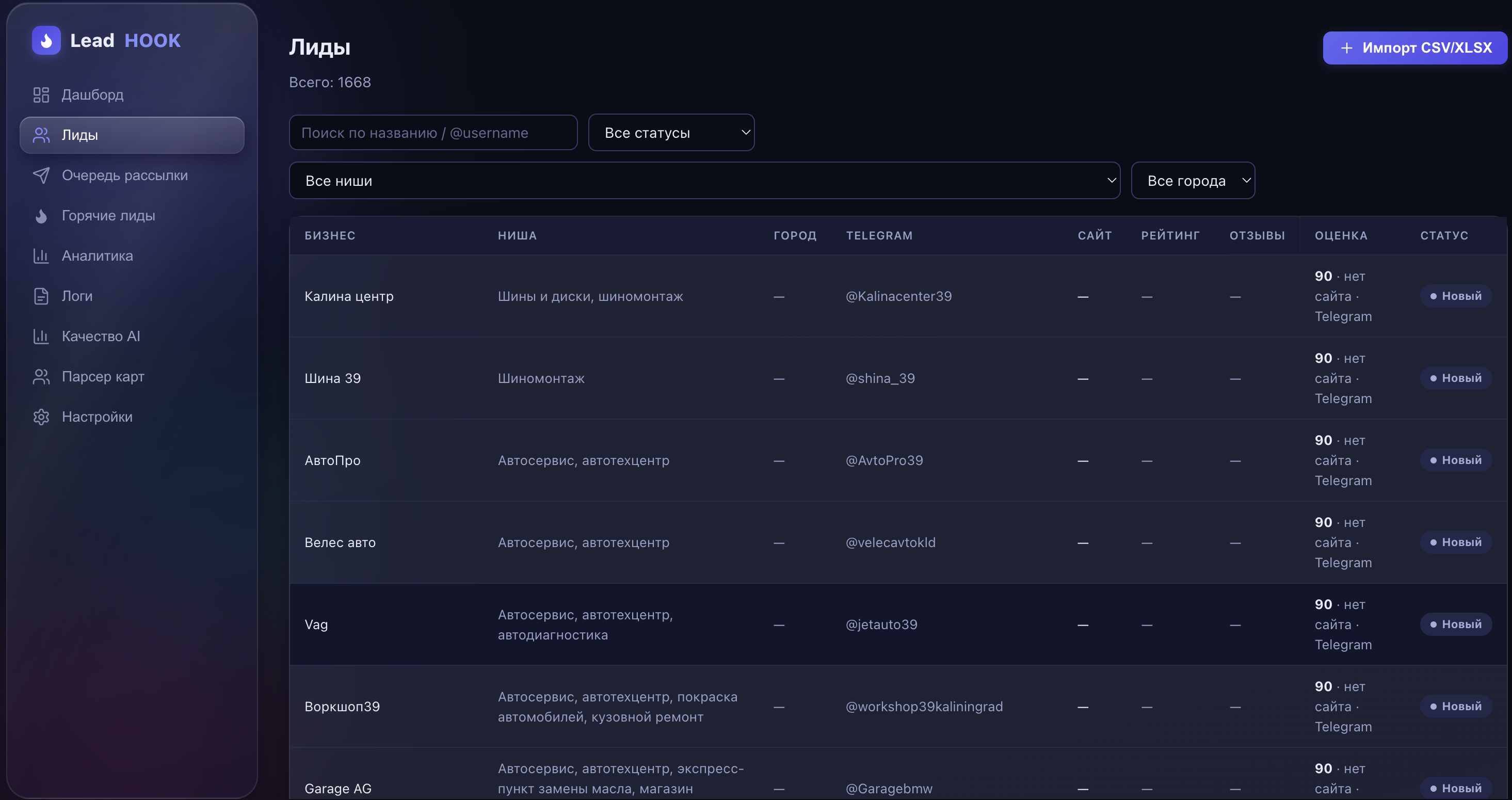This screenshot has width=1512, height=800.
Task: Open the Все города dropdown
Action: coord(1193,181)
